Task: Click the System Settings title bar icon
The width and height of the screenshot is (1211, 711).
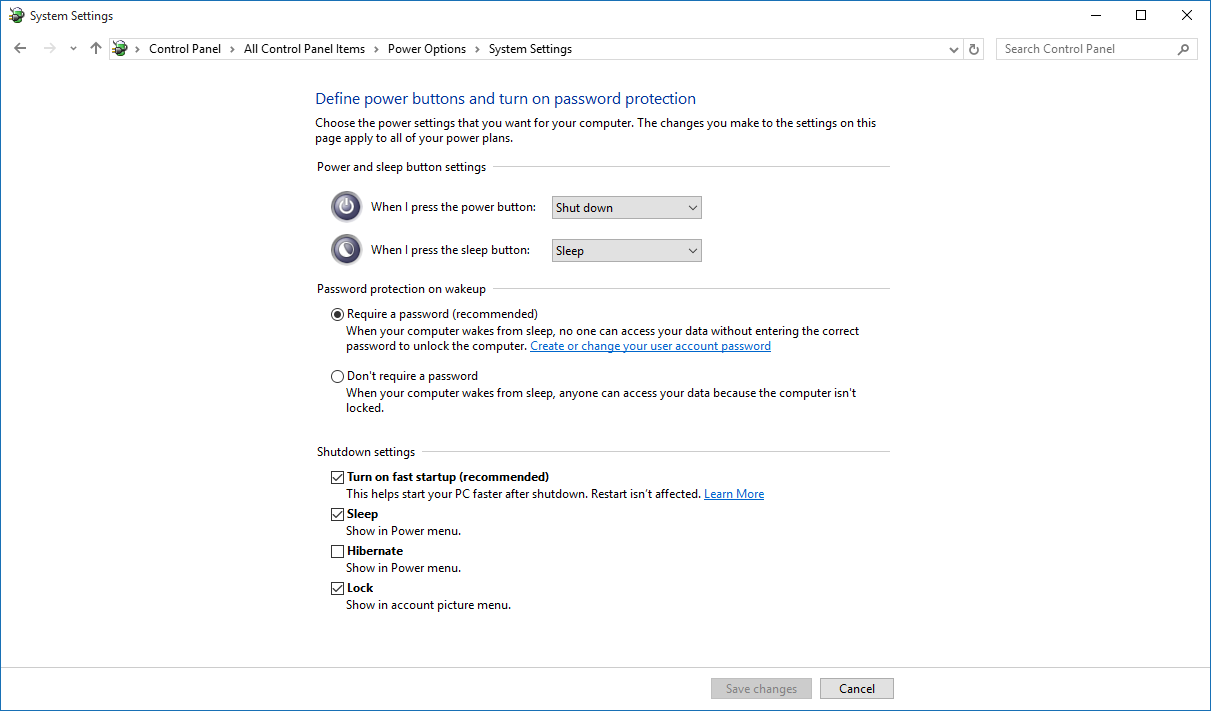Action: pos(16,16)
